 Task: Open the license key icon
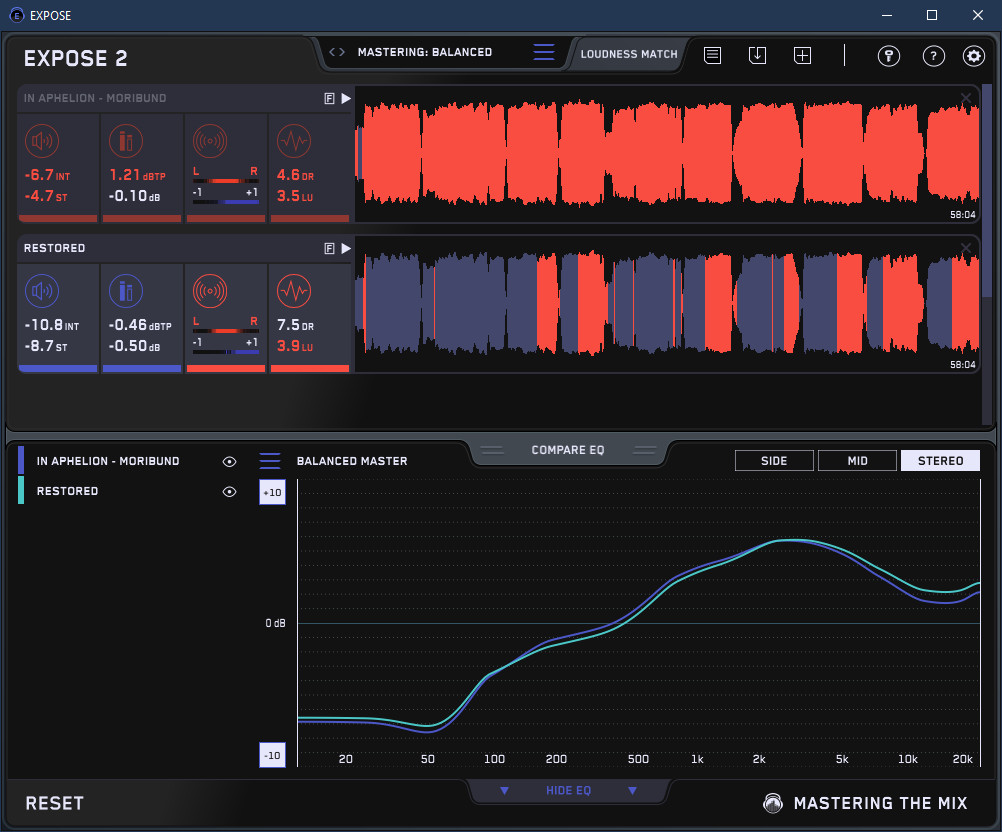tap(888, 56)
